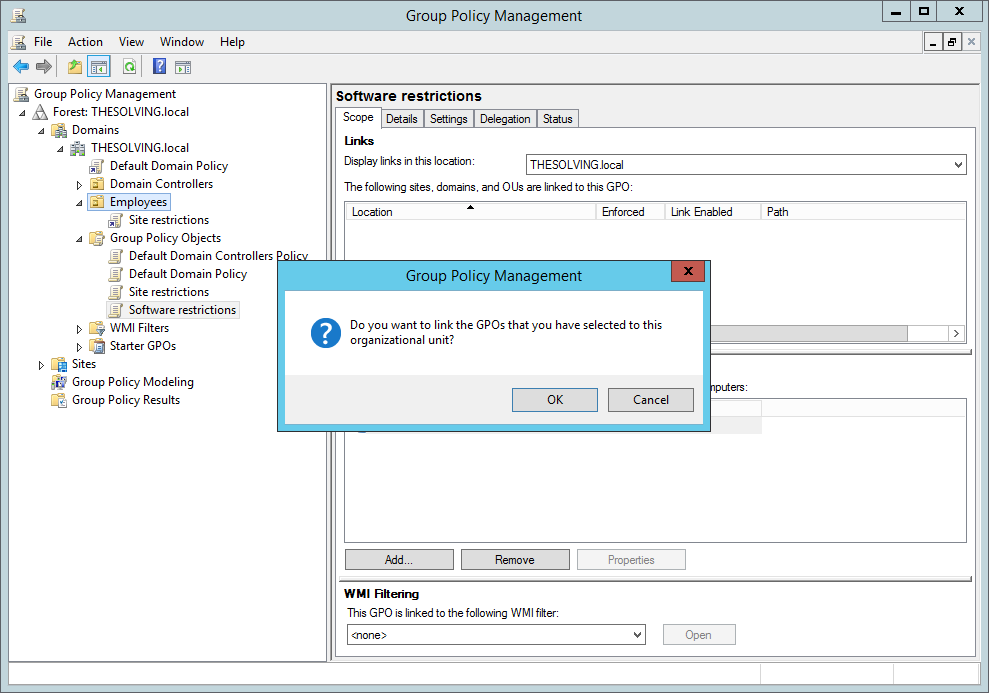Click the Show/Hide Action Pane icon

click(x=183, y=66)
